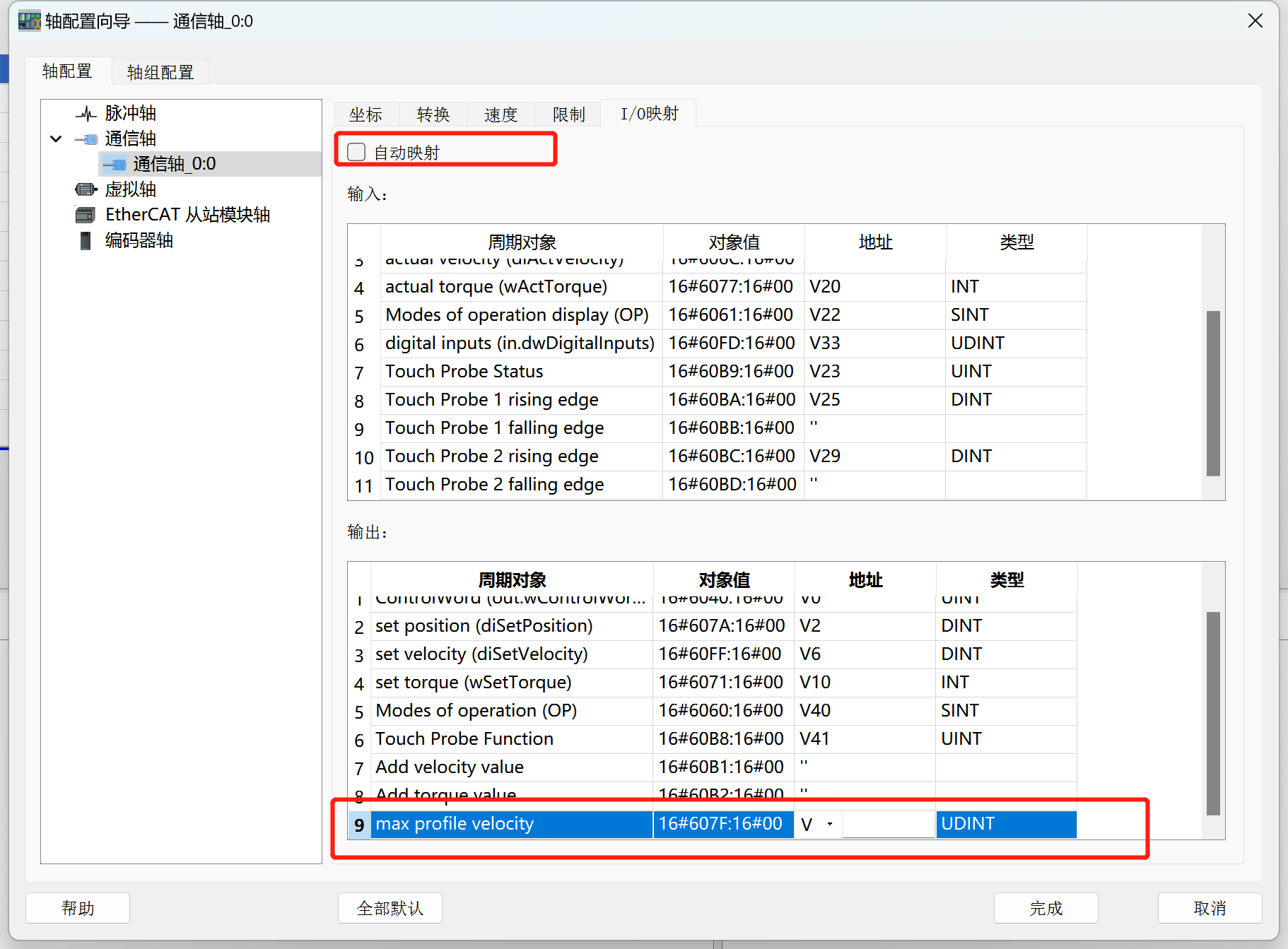The width and height of the screenshot is (1288, 949).
Task: Open the 转换 tab
Action: [x=433, y=114]
